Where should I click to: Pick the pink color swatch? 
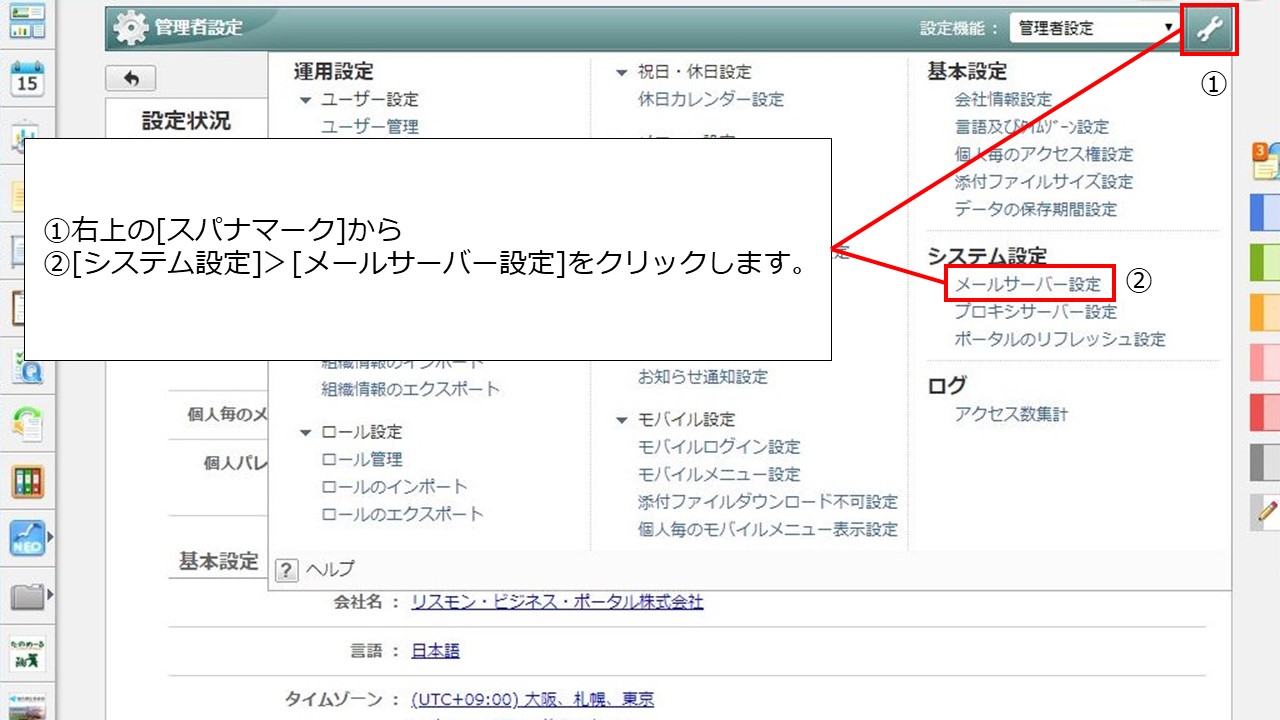coord(1266,362)
